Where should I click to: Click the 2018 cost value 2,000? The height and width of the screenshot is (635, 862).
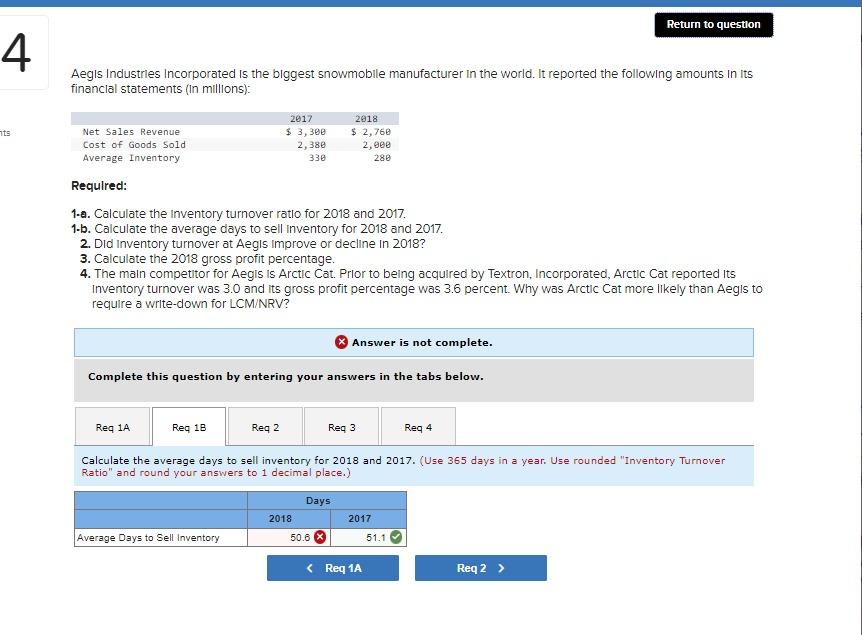point(377,145)
